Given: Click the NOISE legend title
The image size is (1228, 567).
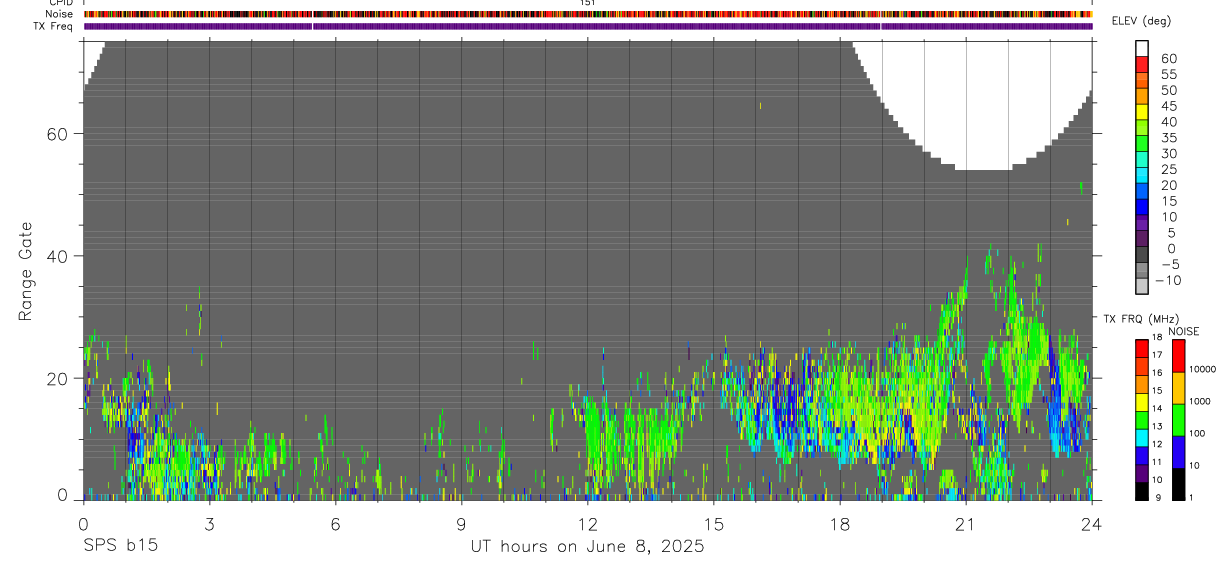Looking at the screenshot, I should [x=1184, y=331].
